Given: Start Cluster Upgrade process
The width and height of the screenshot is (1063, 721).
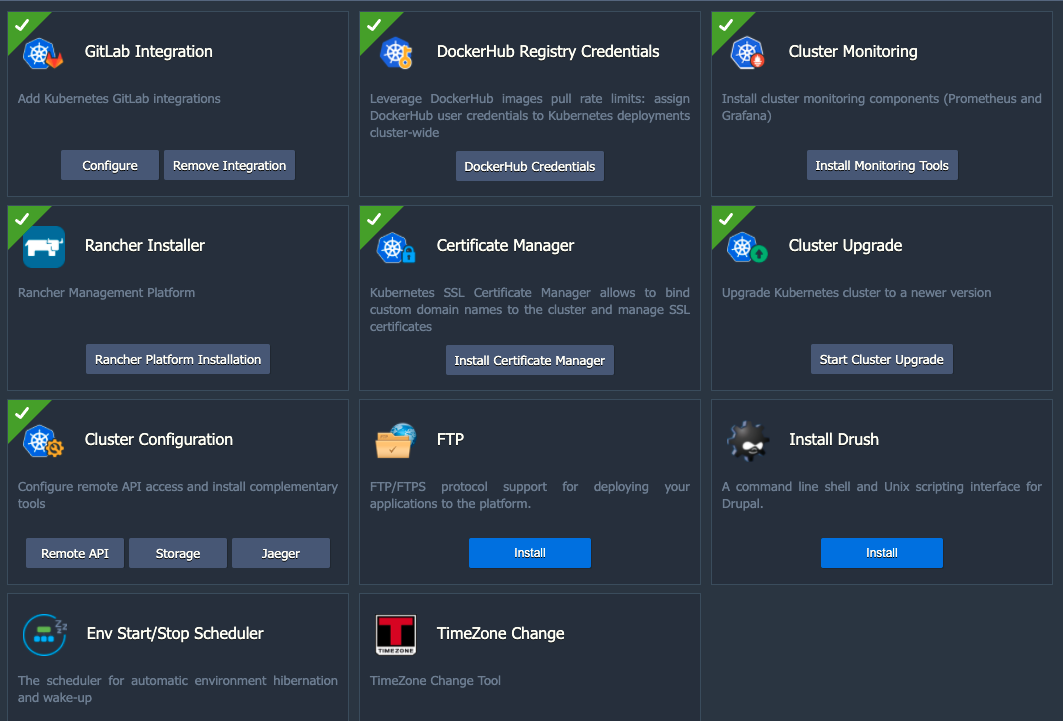Looking at the screenshot, I should pos(881,359).
